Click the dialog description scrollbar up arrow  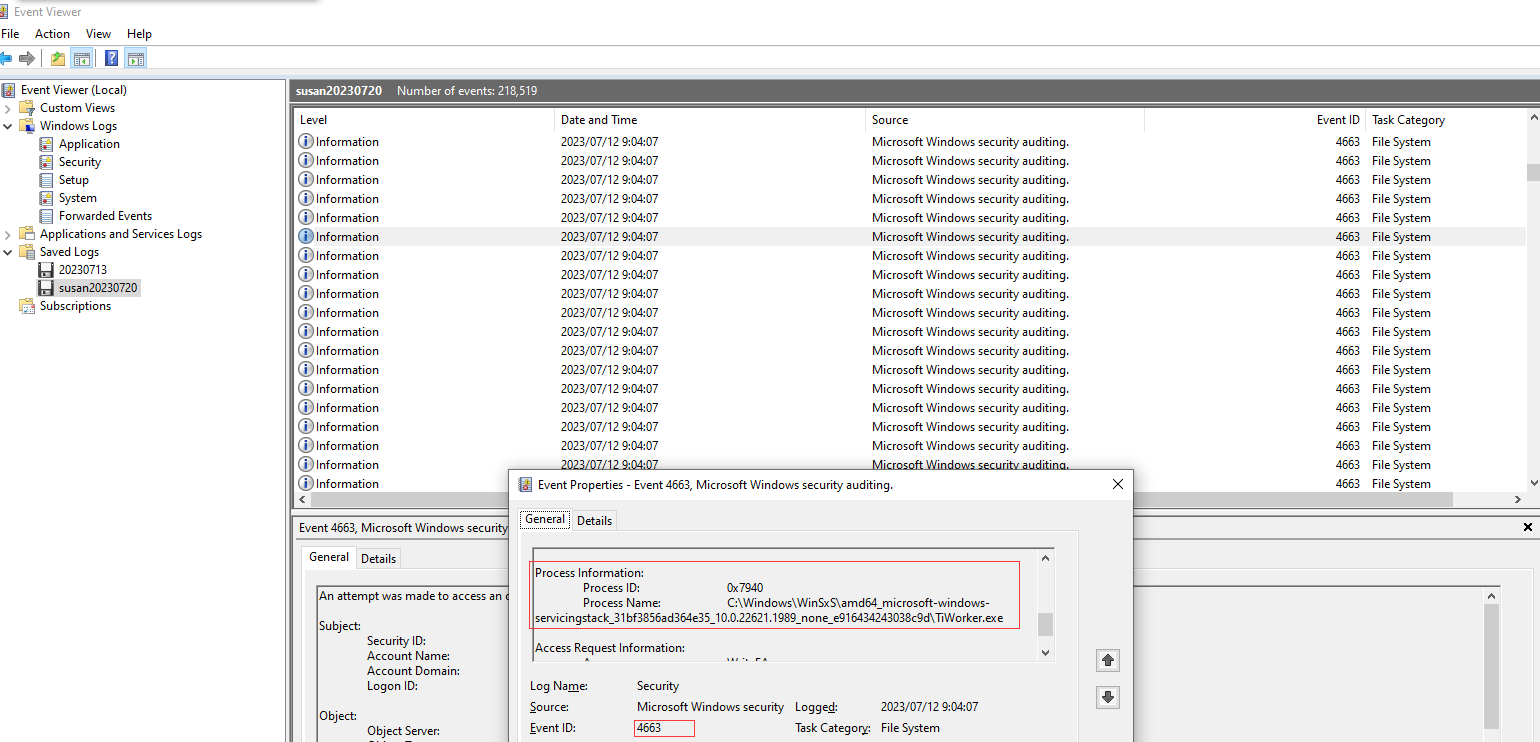[x=1046, y=559]
